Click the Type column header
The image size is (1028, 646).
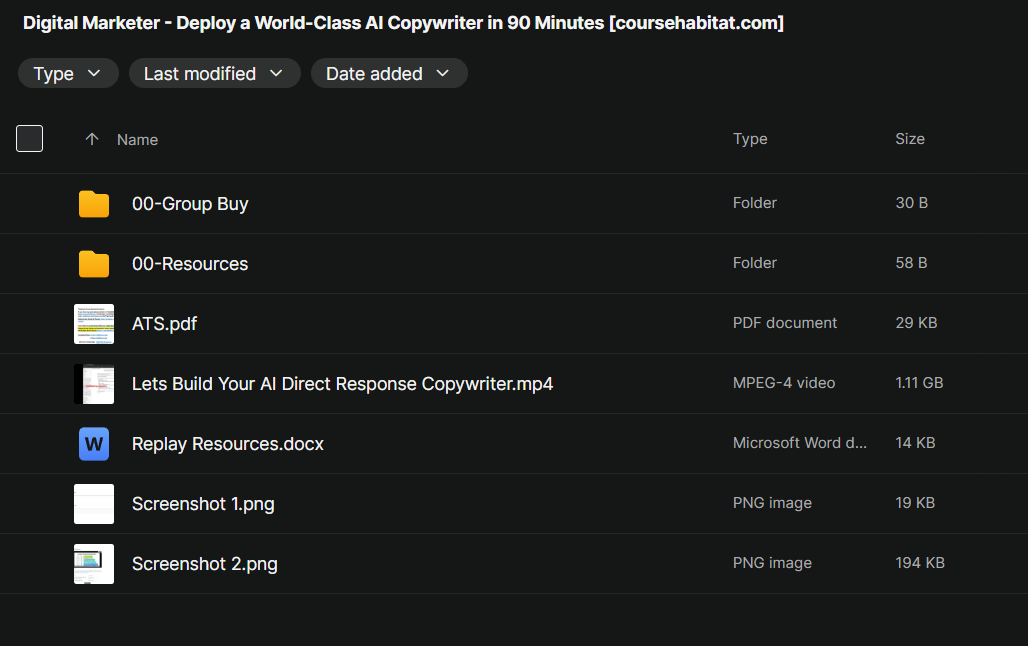[750, 139]
